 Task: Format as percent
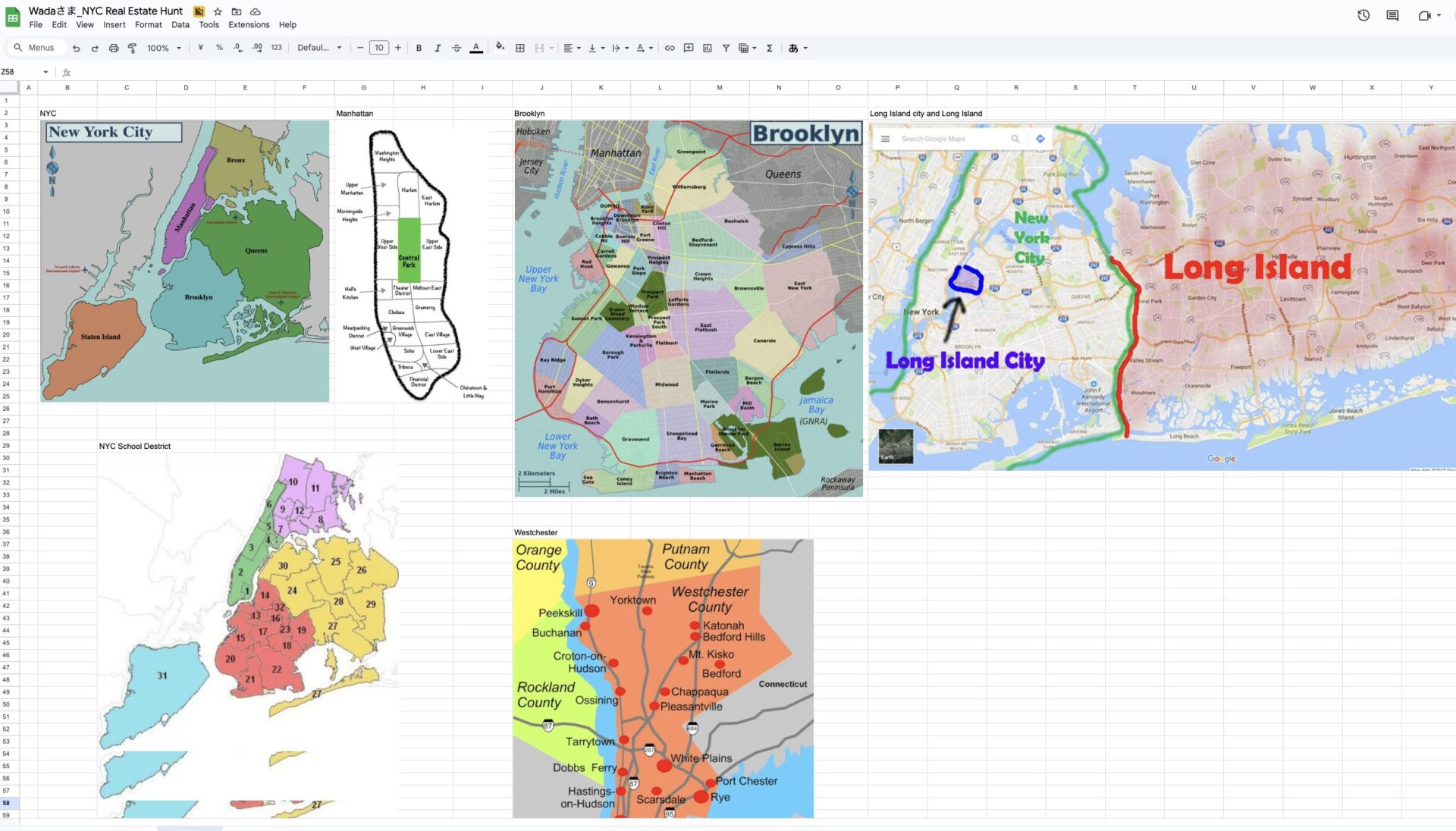point(219,48)
